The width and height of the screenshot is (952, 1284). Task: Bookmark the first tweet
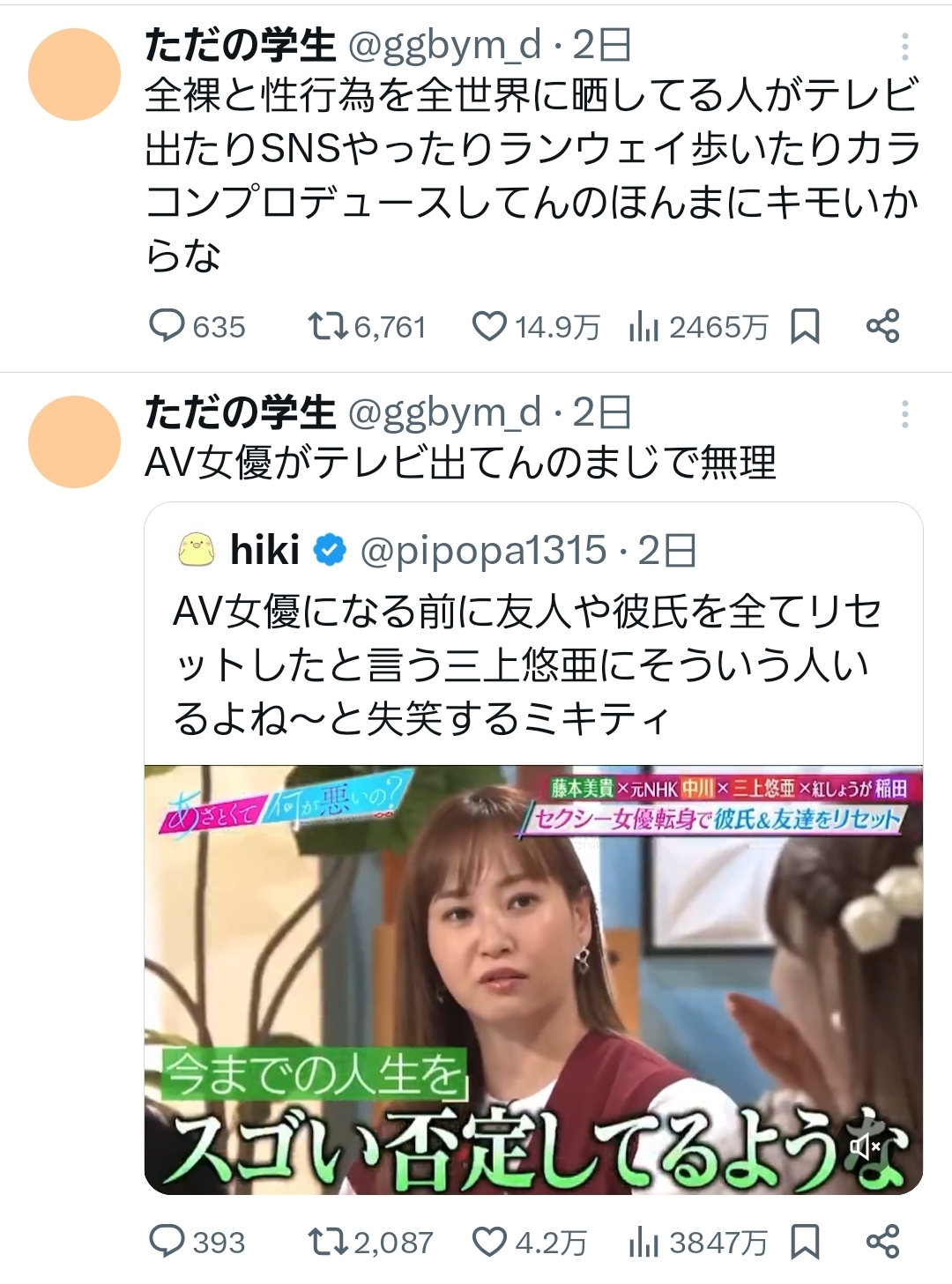[x=805, y=327]
